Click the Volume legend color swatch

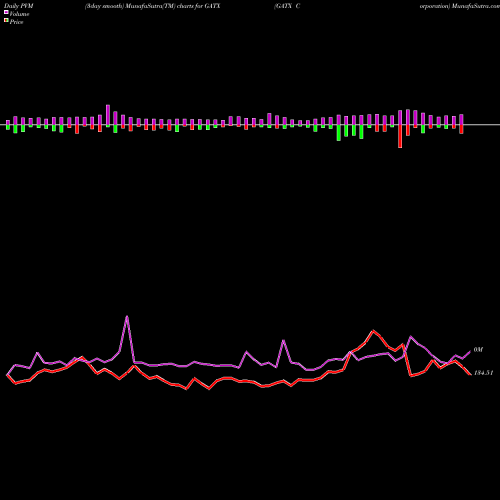tap(6, 12)
